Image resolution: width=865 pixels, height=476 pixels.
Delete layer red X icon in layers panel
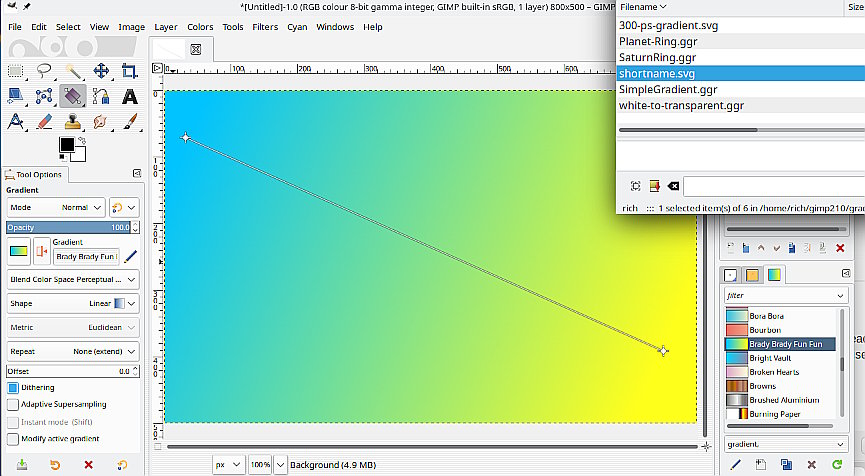coord(840,248)
